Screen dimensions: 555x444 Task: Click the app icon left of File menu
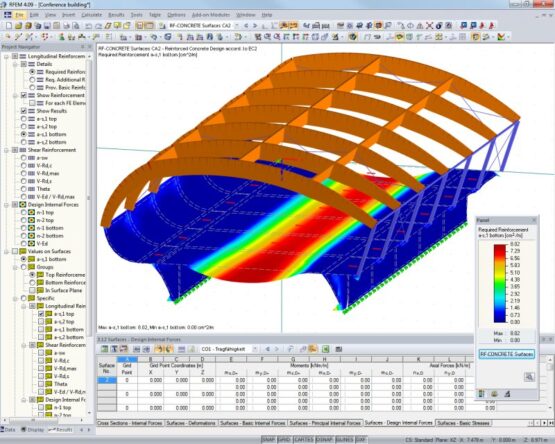(x=7, y=15)
